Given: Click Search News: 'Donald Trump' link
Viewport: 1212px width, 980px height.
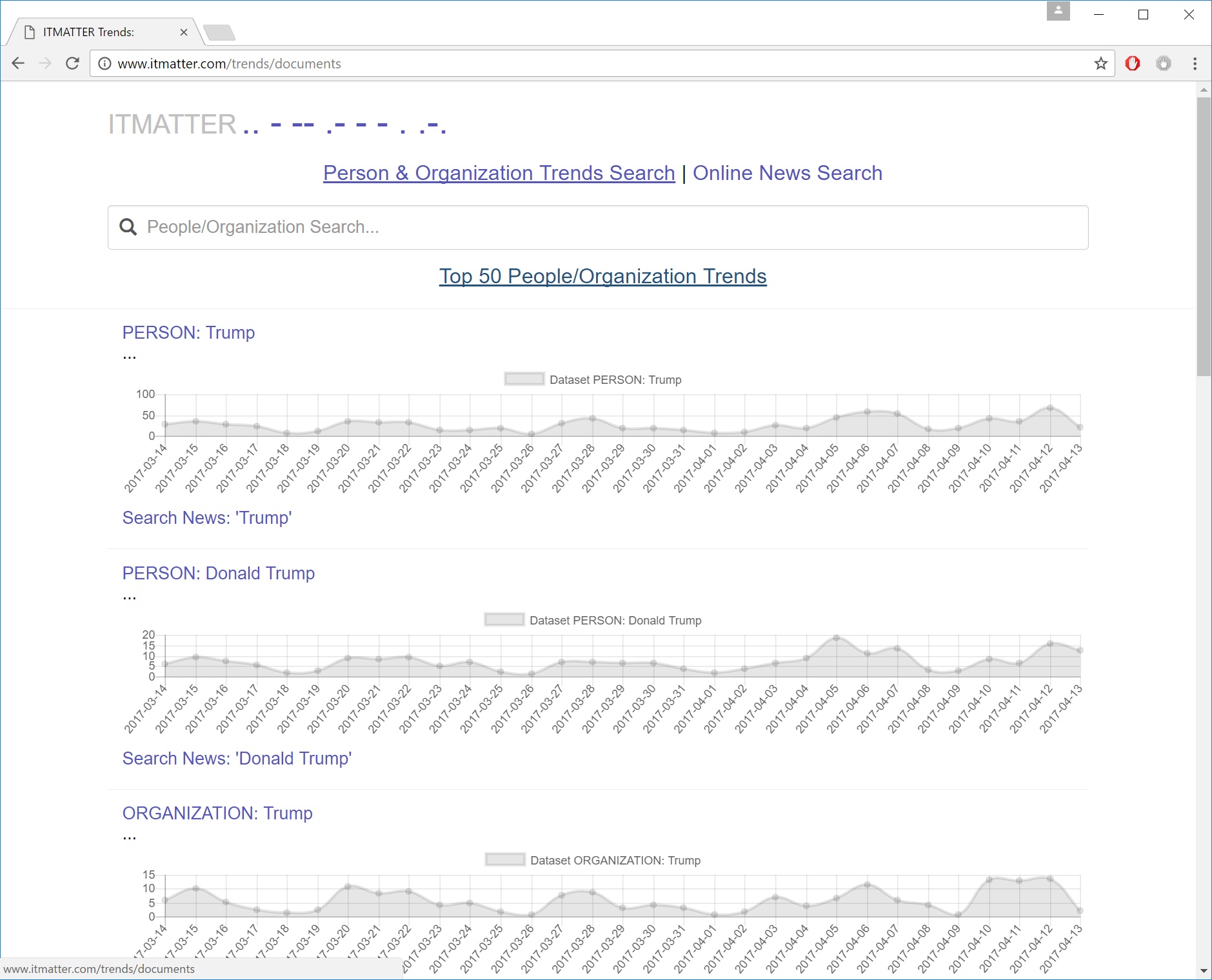Looking at the screenshot, I should coord(237,758).
